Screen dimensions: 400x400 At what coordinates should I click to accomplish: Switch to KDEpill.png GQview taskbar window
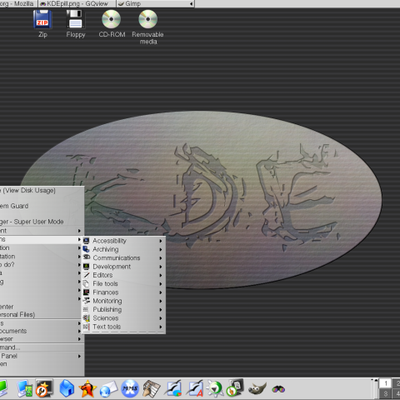pyautogui.click(x=77, y=4)
